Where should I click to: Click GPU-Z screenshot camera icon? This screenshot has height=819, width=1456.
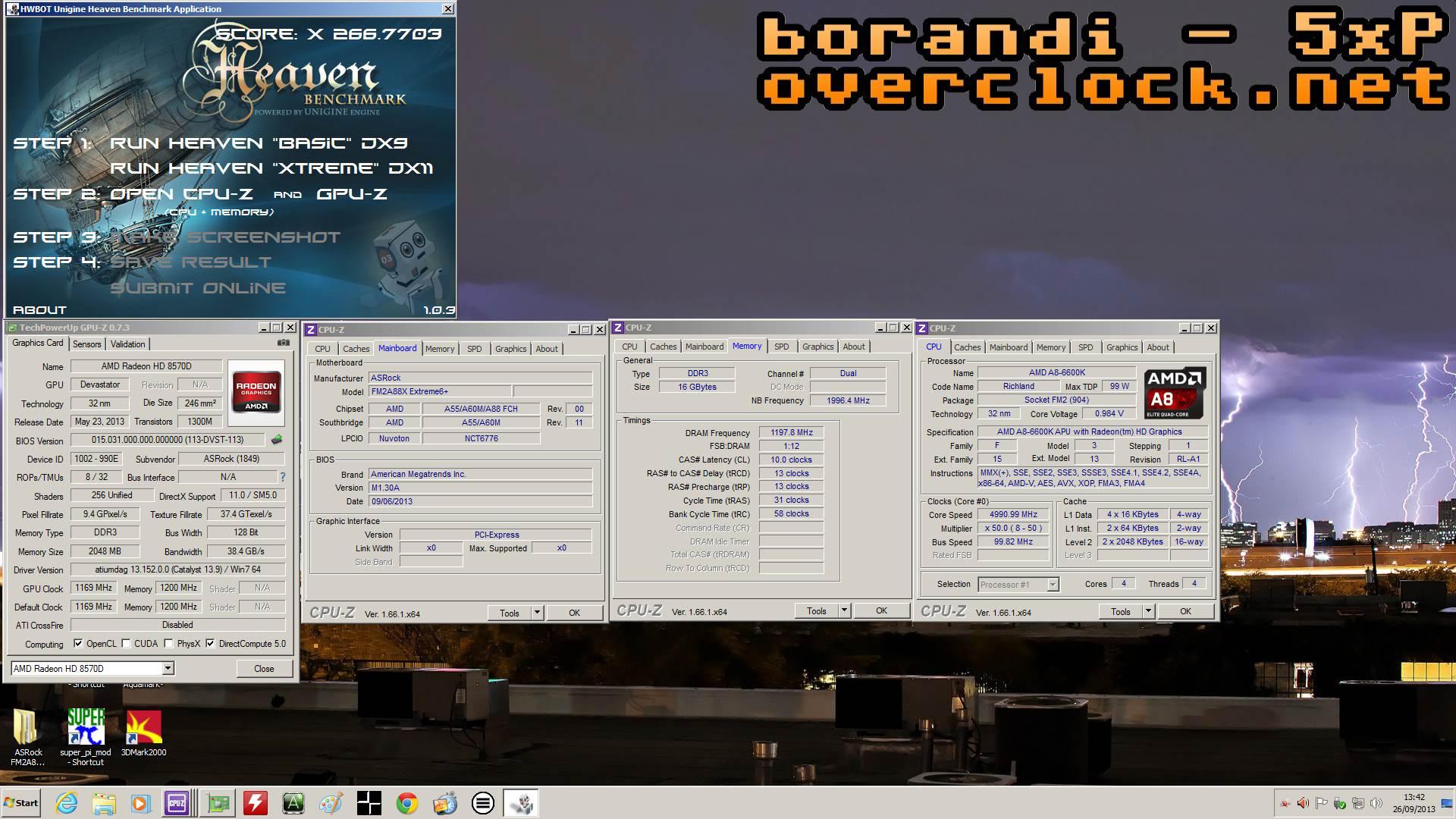pyautogui.click(x=283, y=343)
